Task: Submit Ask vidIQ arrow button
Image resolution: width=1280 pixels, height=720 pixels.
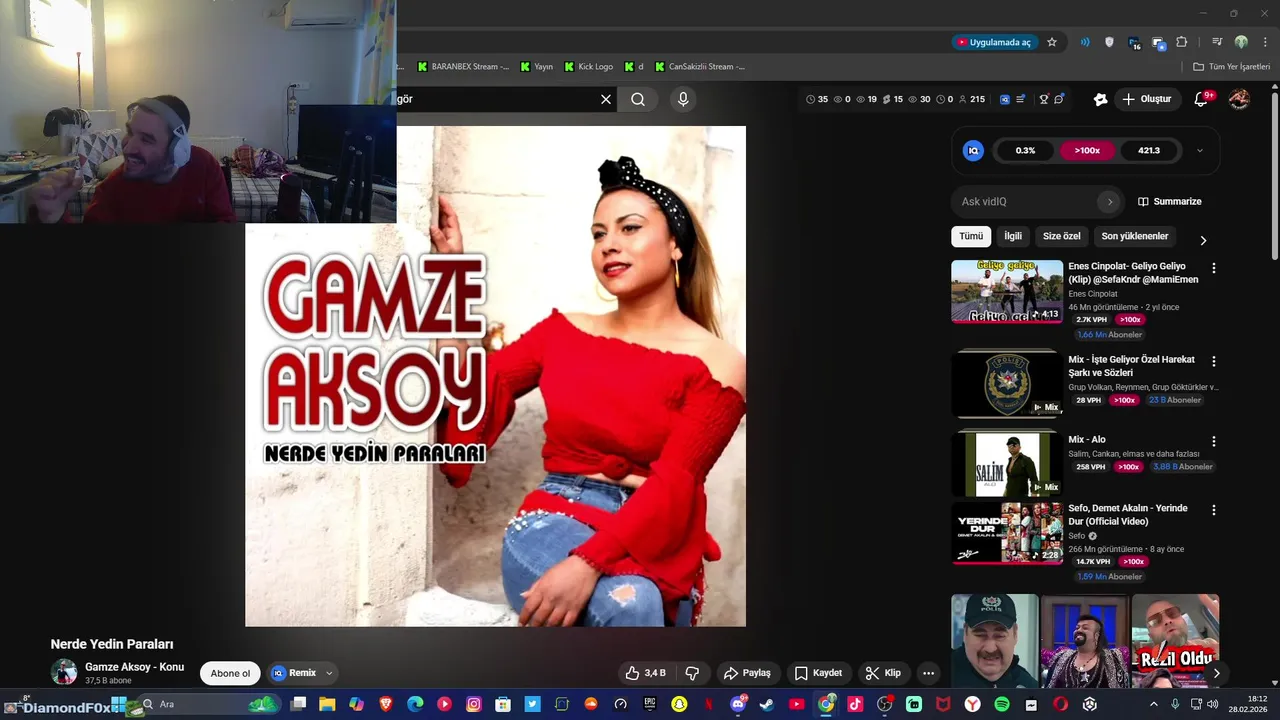Action: click(x=1109, y=201)
